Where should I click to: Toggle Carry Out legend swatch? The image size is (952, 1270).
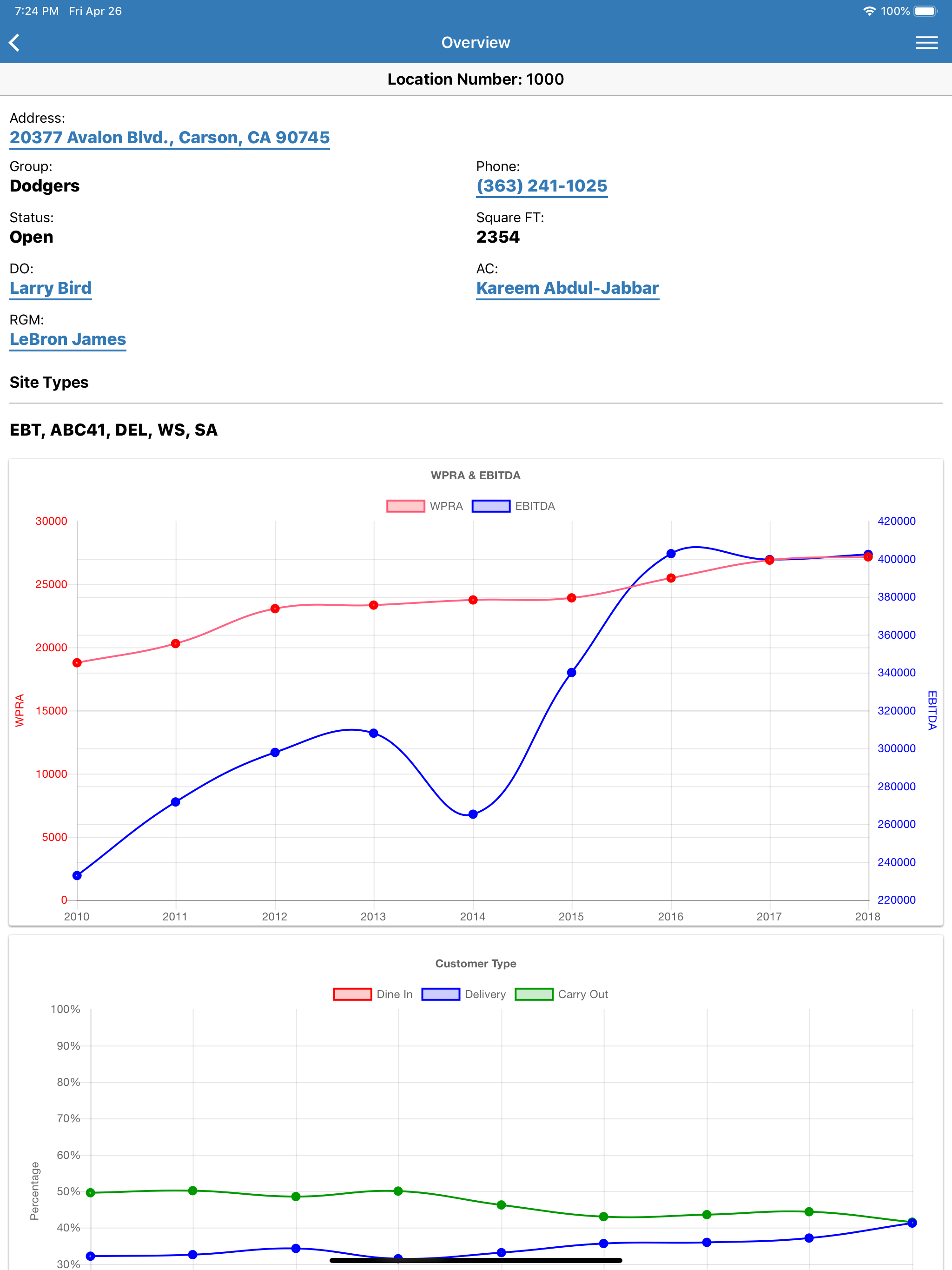pos(534,994)
